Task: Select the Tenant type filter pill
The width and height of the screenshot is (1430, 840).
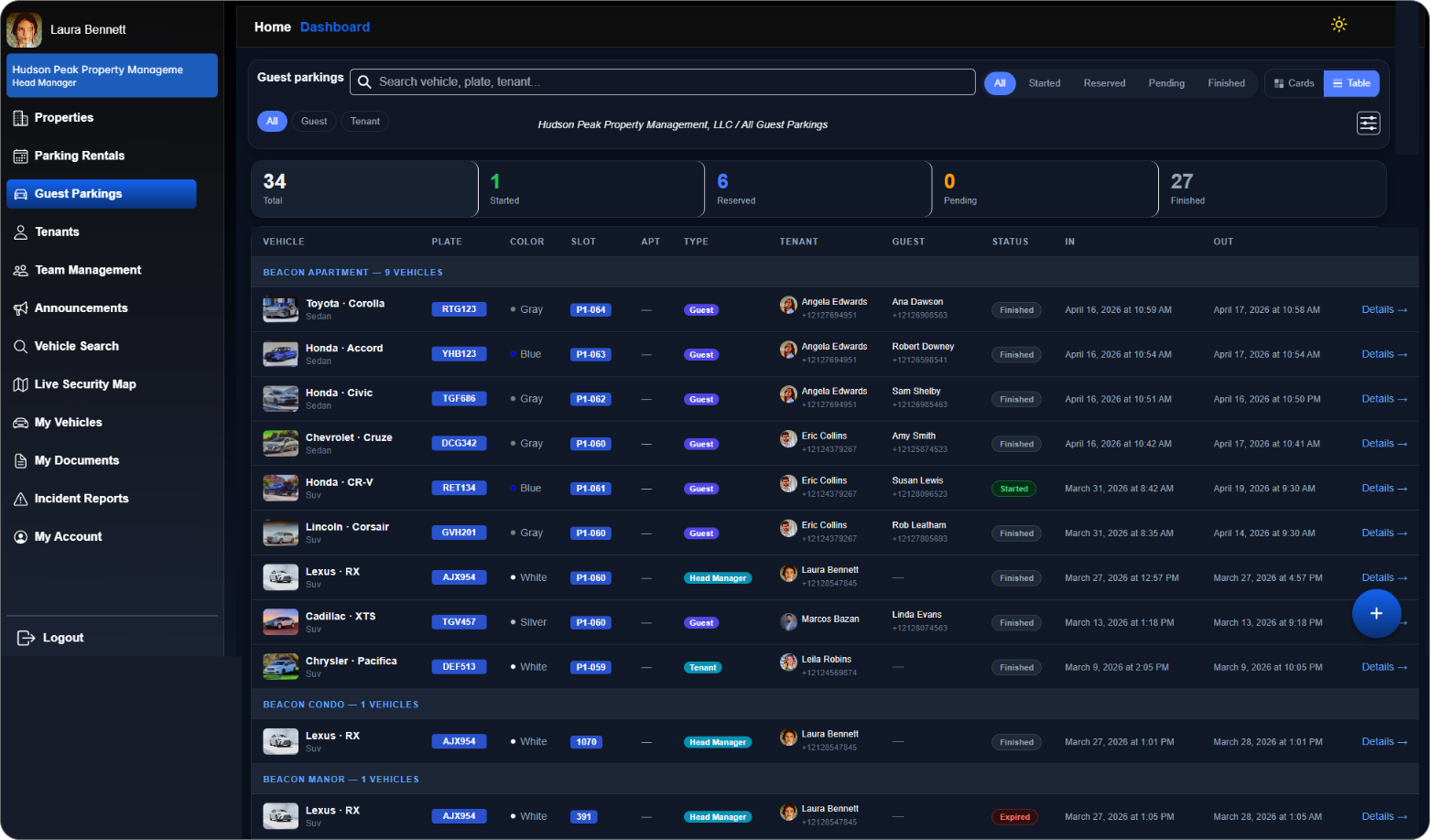Action: click(x=364, y=122)
